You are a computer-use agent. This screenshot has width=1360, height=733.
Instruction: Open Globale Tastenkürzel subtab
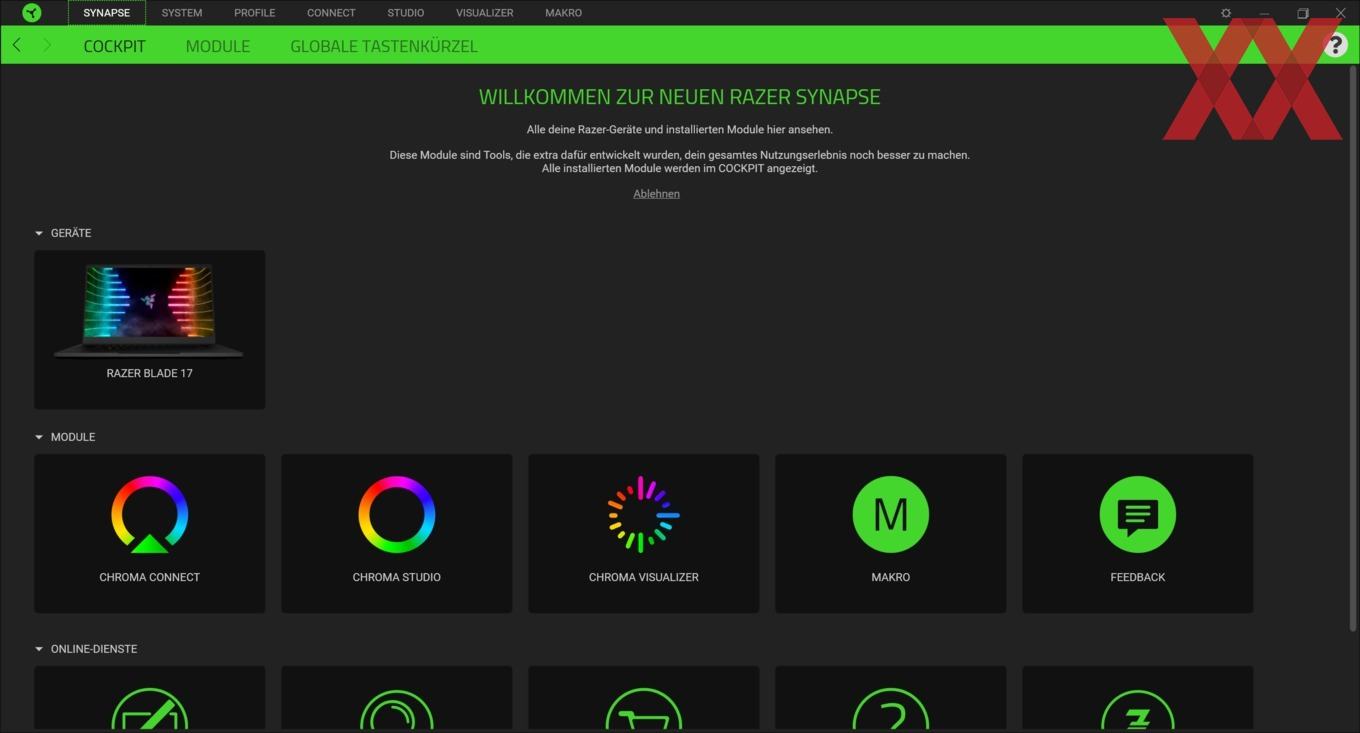[x=384, y=46]
